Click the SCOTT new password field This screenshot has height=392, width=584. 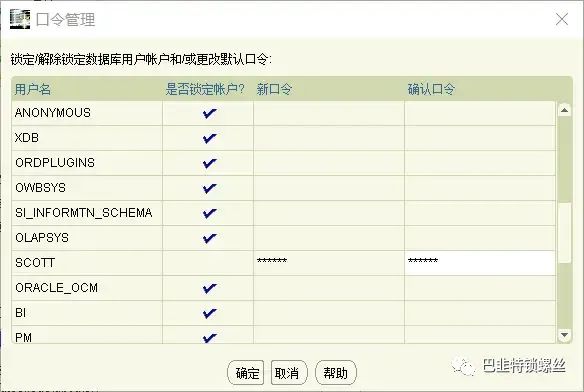pyautogui.click(x=329, y=263)
